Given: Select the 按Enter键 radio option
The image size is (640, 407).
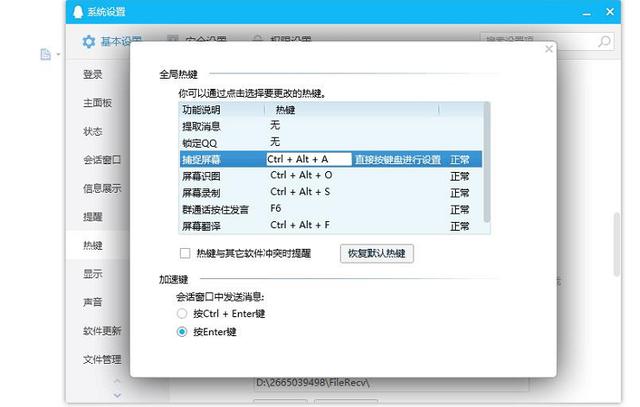Looking at the screenshot, I should coord(182,332).
